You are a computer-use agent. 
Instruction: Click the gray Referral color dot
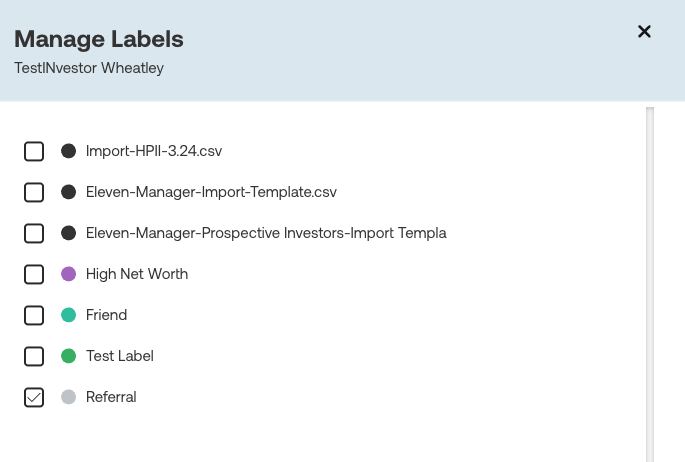(69, 397)
